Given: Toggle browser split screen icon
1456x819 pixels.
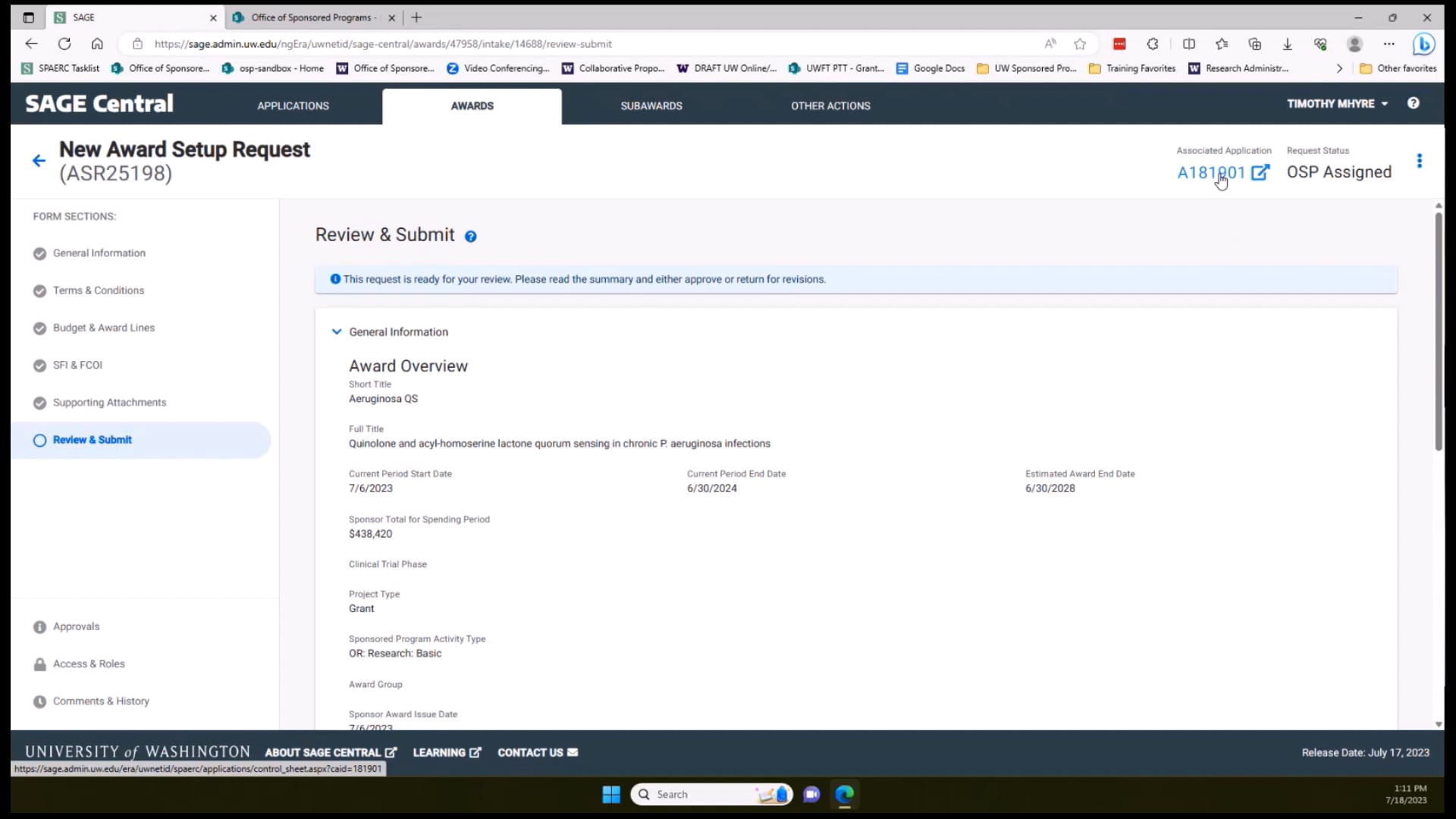Looking at the screenshot, I should point(1188,44).
